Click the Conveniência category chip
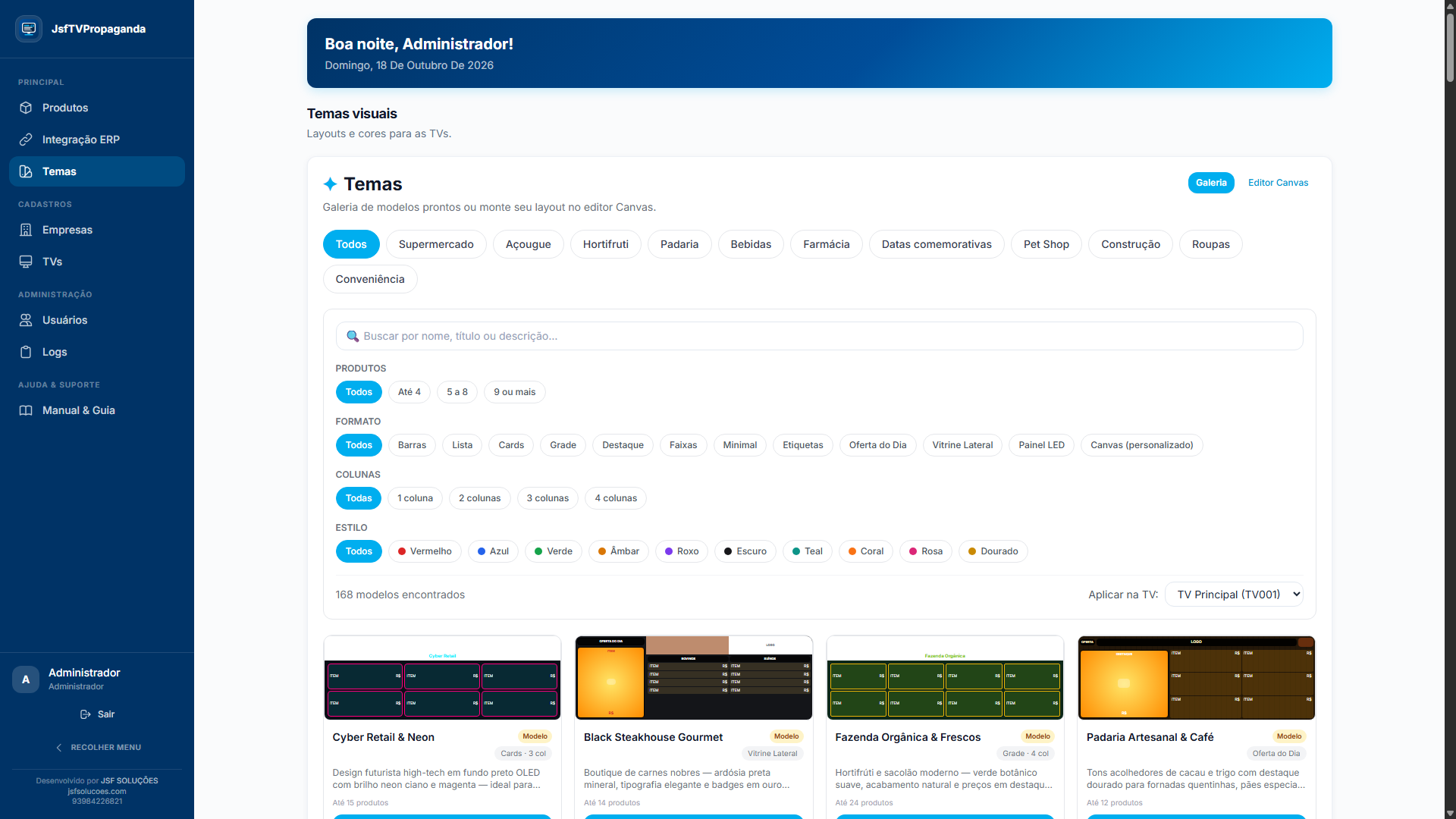The image size is (1456, 819). click(370, 279)
